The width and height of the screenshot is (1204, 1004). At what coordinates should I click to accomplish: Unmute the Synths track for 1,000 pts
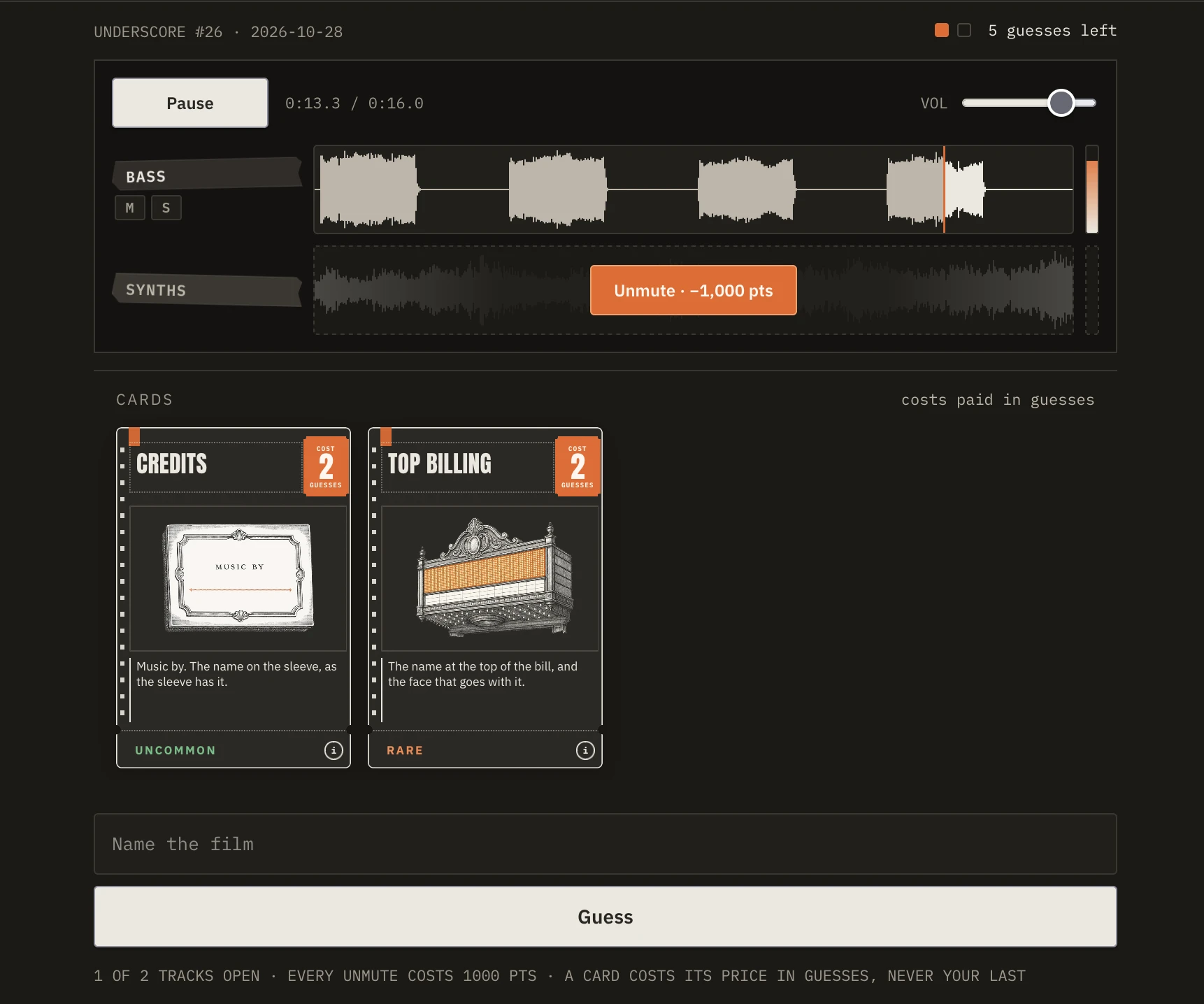(x=694, y=290)
